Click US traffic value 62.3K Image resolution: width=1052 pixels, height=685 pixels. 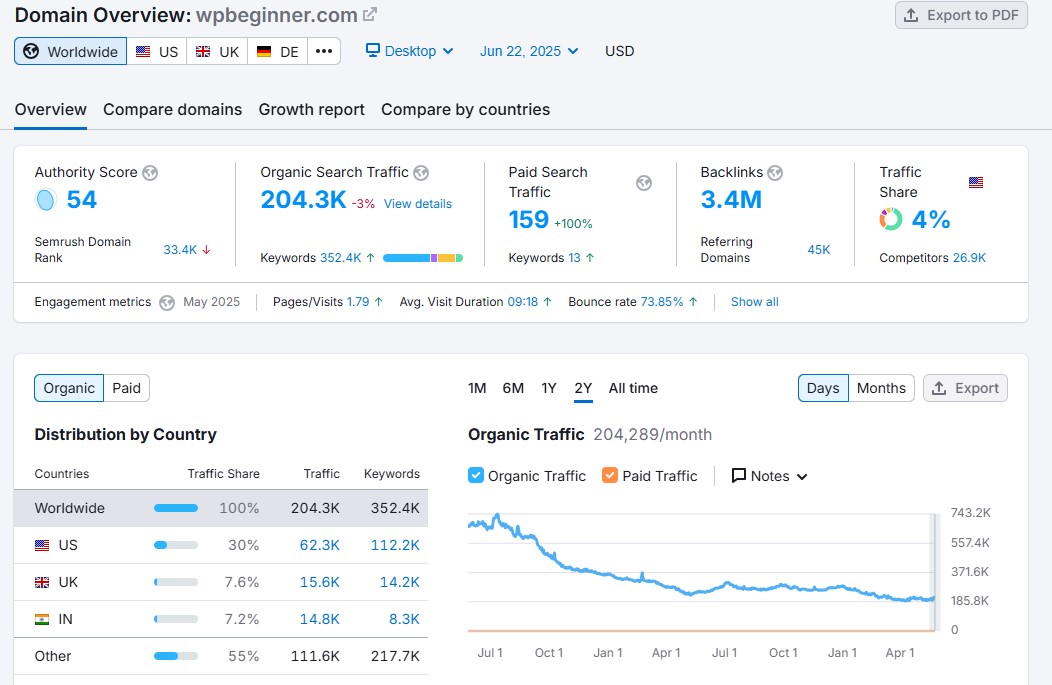click(319, 545)
